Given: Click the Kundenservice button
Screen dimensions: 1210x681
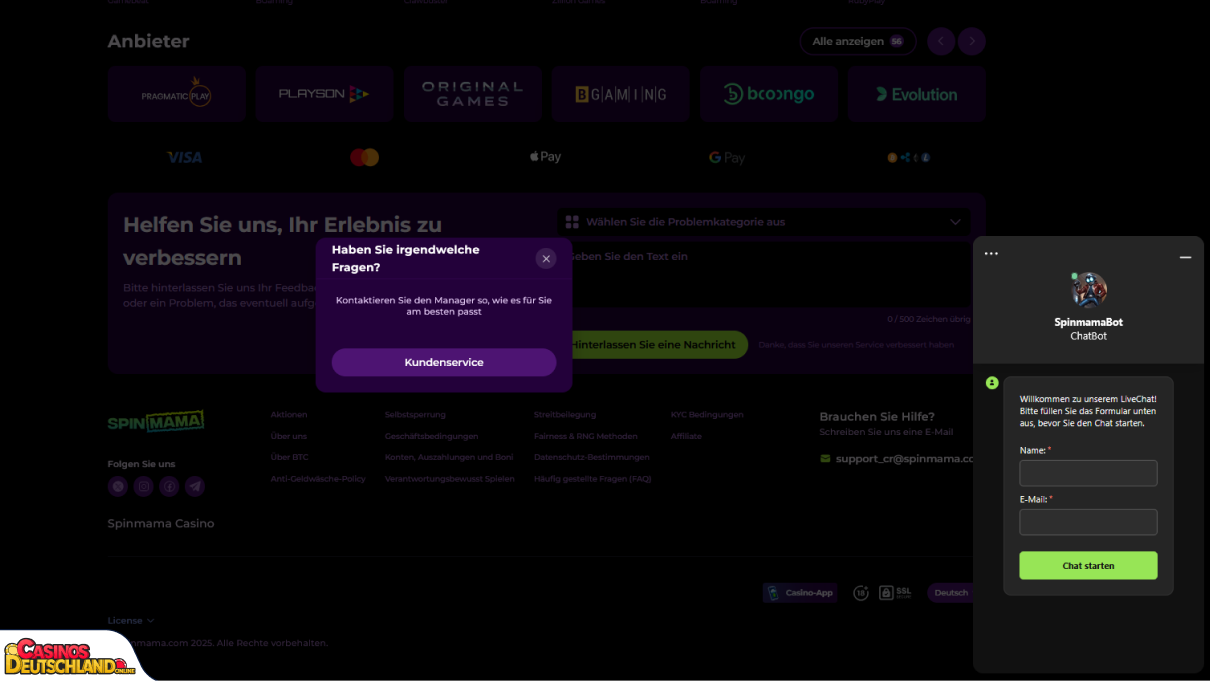Looking at the screenshot, I should click(444, 362).
